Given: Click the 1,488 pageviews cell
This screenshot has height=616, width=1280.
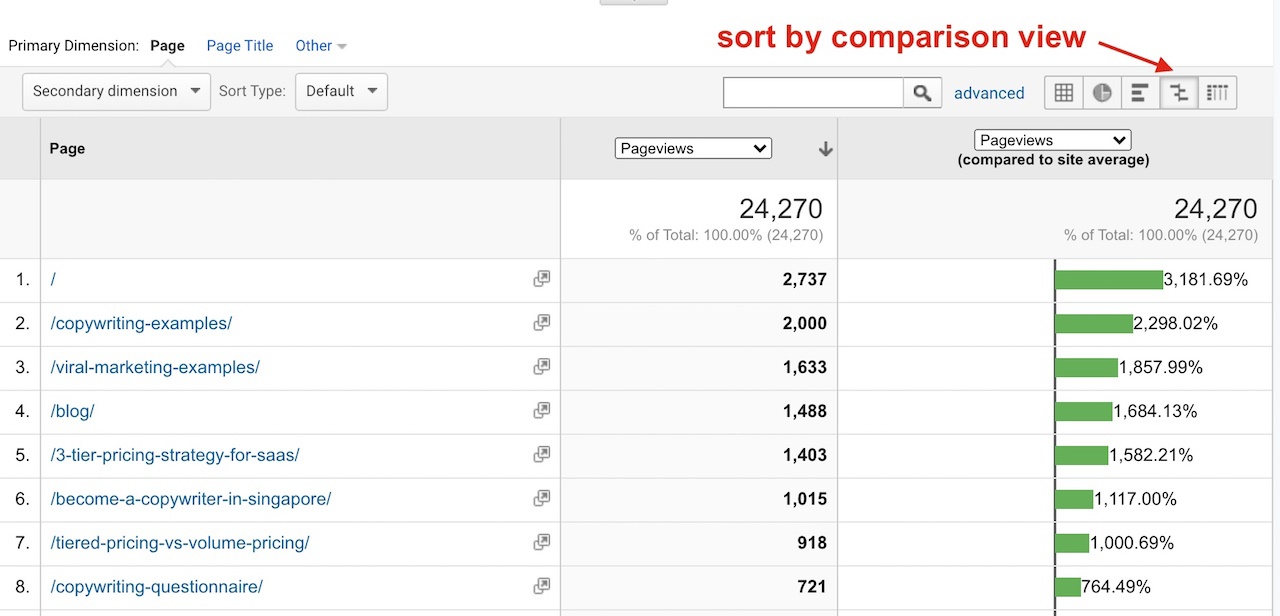Looking at the screenshot, I should 699,411.
